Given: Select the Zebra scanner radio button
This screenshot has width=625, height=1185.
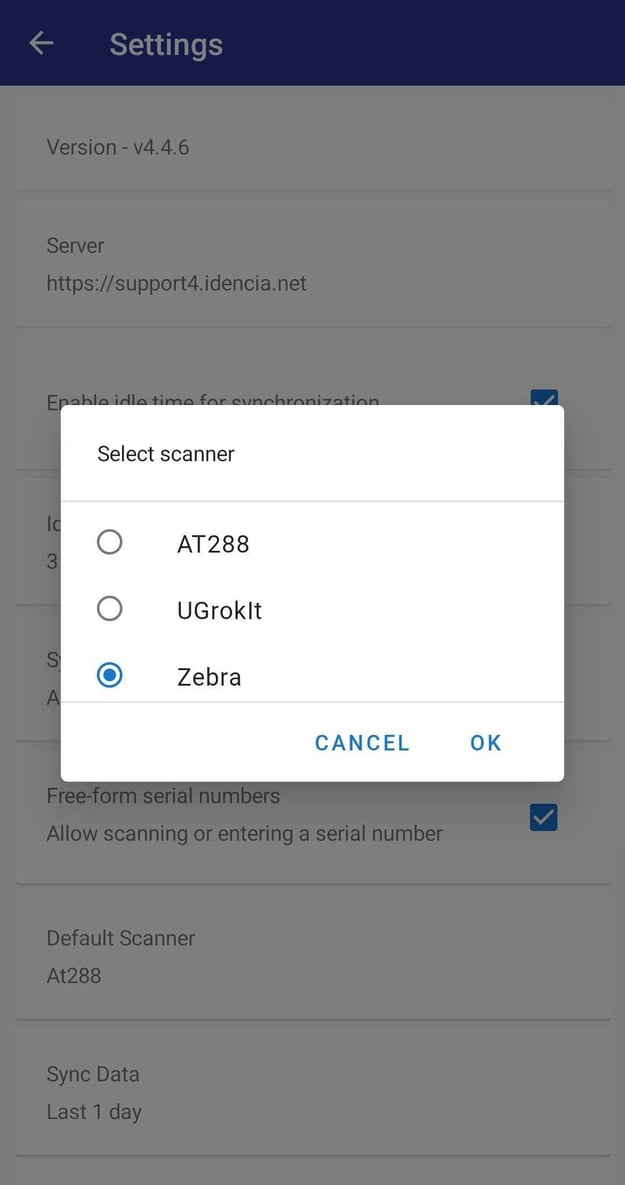Looking at the screenshot, I should pos(110,675).
